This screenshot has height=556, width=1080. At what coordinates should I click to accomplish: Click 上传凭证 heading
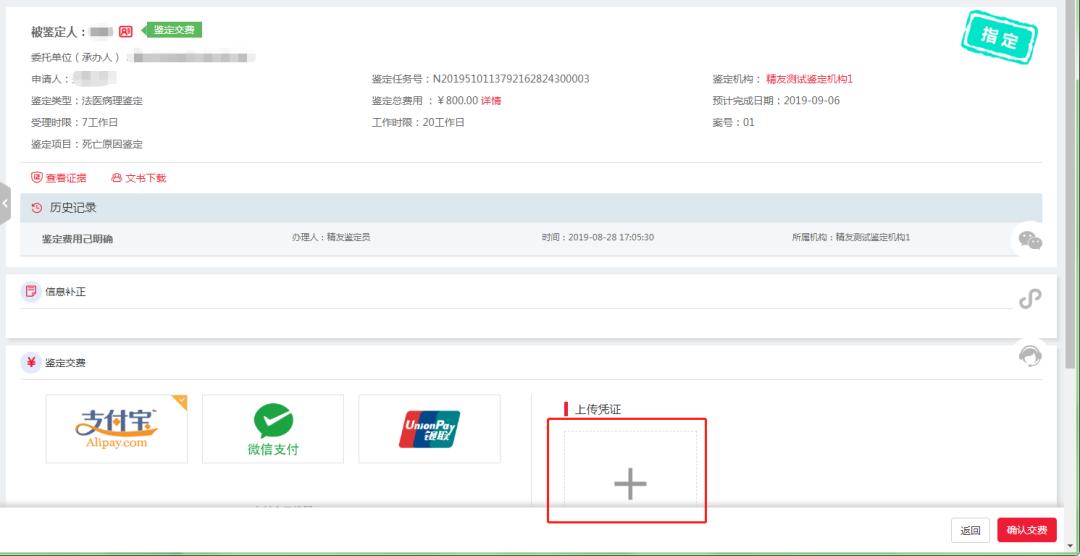coord(598,409)
